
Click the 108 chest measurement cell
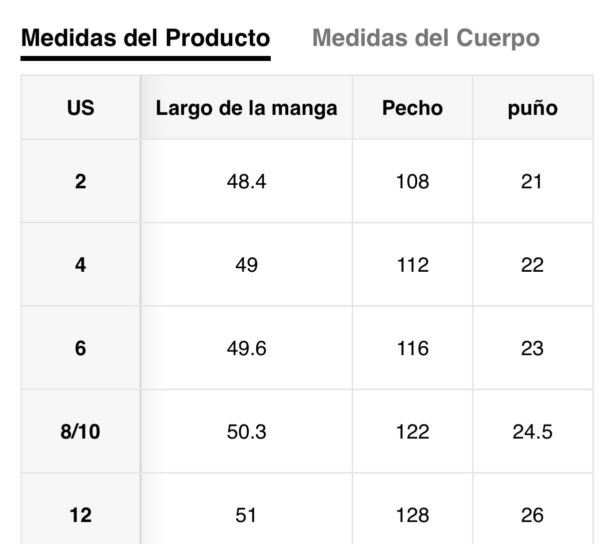click(412, 182)
